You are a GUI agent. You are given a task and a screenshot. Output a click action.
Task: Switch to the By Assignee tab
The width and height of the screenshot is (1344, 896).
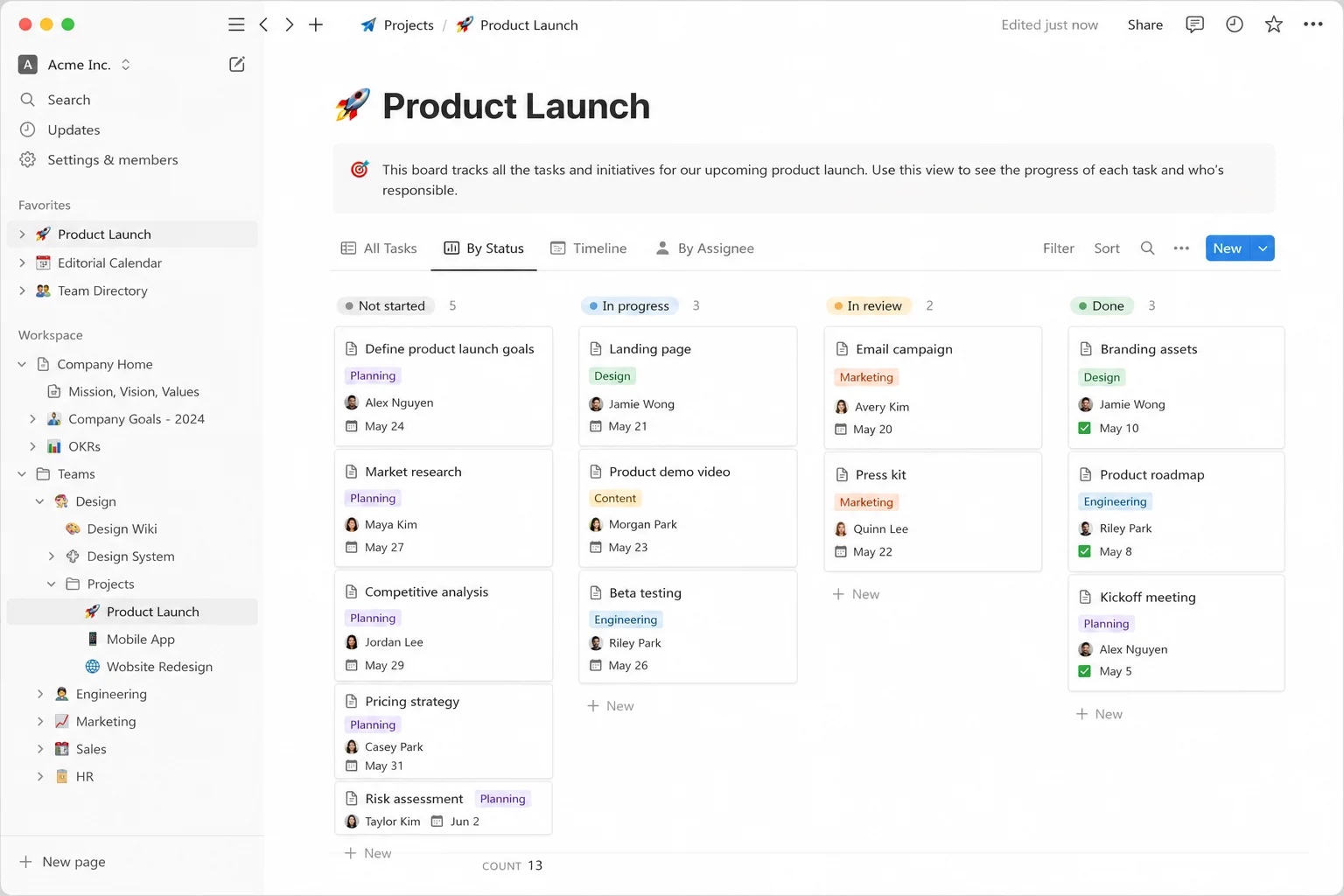click(704, 248)
